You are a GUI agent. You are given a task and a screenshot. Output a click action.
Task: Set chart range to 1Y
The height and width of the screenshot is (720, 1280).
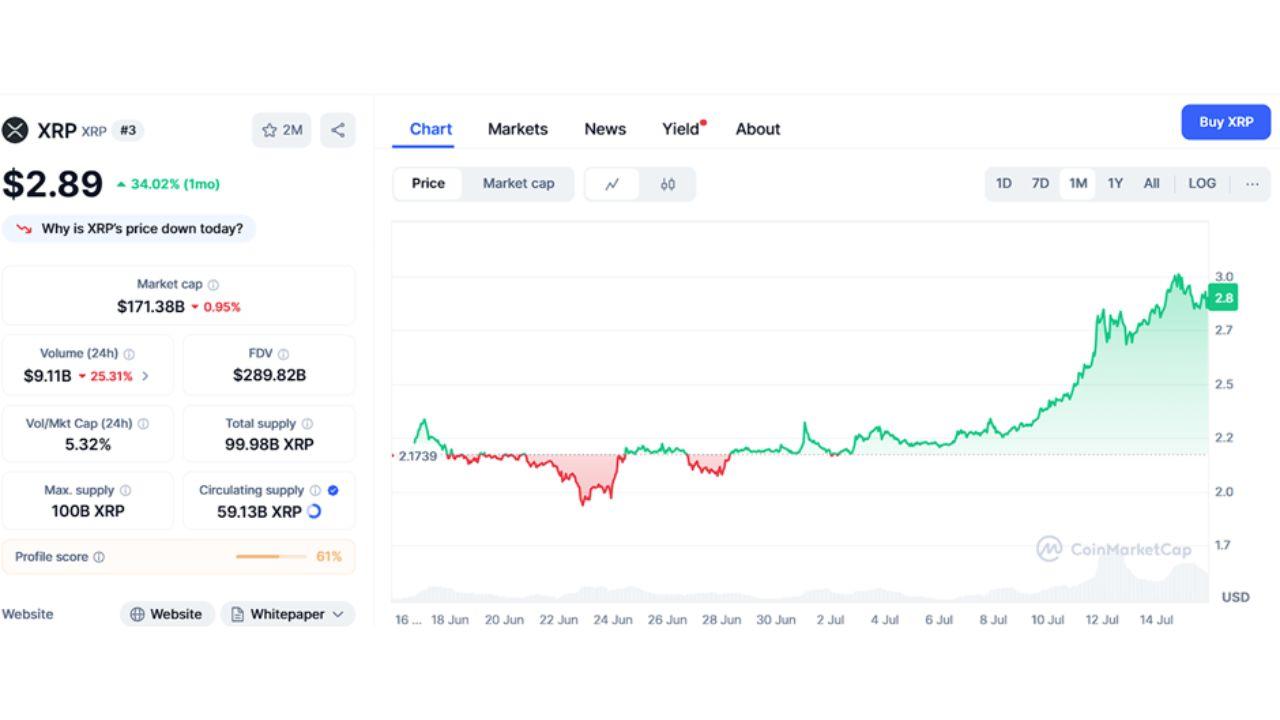1115,184
